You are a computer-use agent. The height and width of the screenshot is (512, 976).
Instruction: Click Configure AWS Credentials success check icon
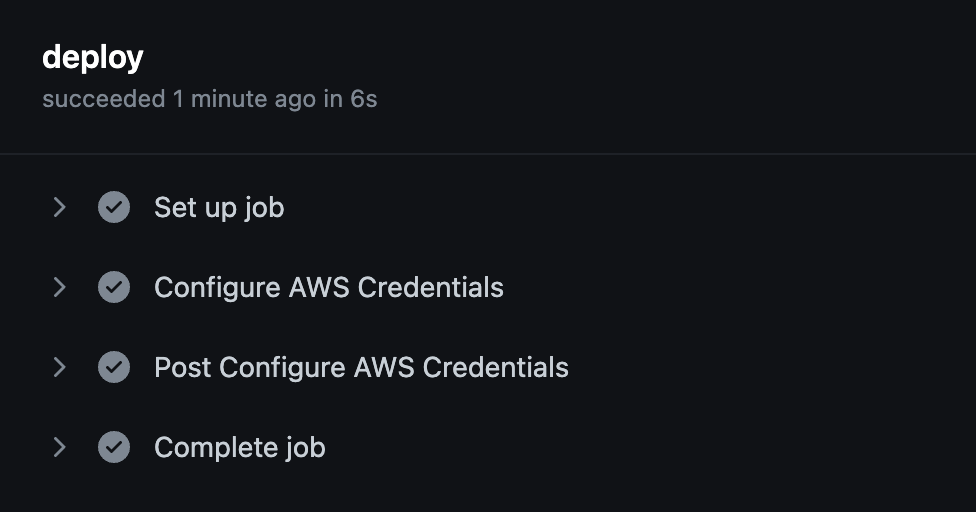tap(114, 287)
